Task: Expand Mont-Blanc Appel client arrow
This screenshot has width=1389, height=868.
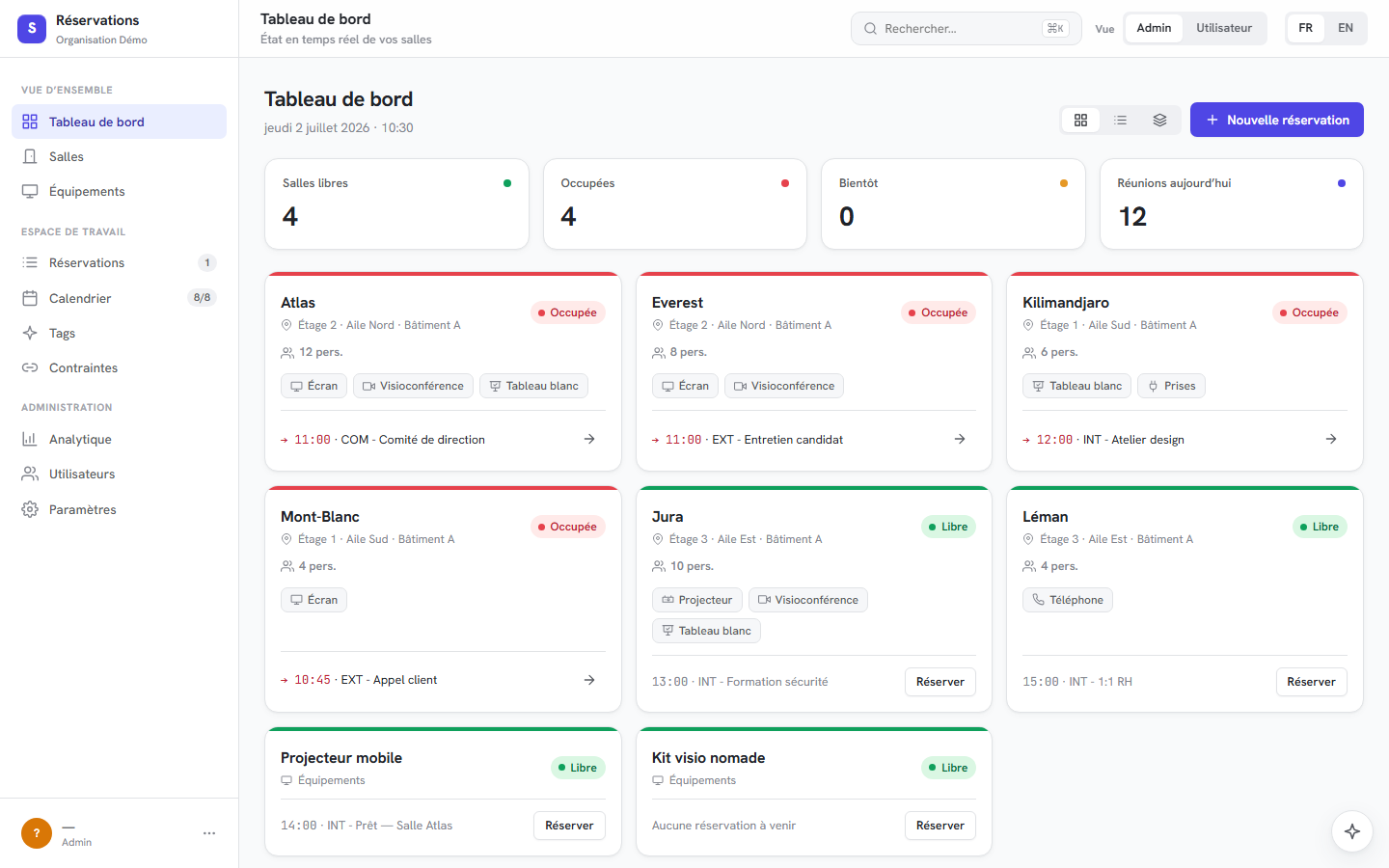Action: pyautogui.click(x=589, y=680)
